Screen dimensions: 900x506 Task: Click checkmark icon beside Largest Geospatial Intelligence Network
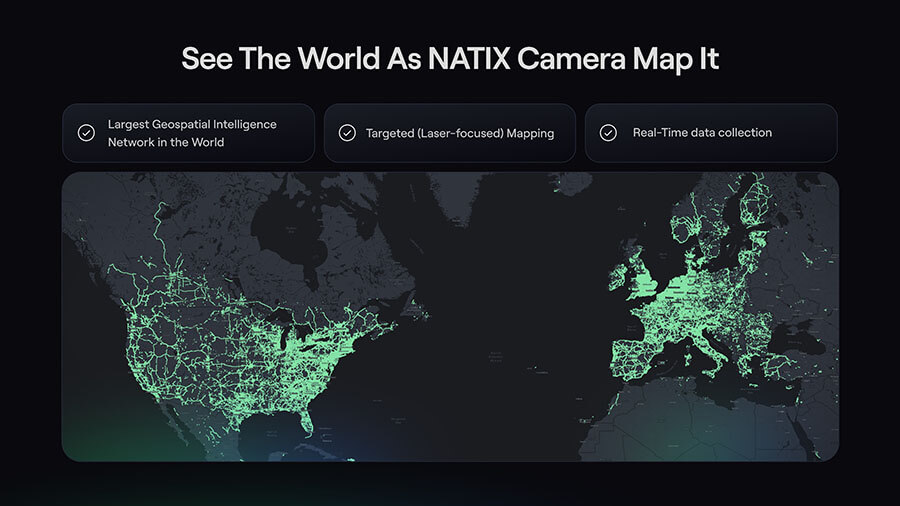(x=86, y=133)
